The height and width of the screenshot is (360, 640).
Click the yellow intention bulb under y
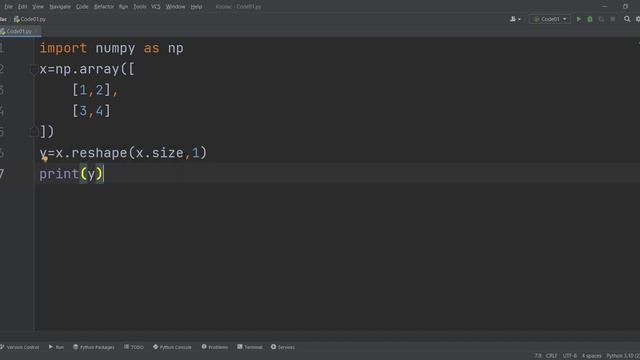click(45, 159)
